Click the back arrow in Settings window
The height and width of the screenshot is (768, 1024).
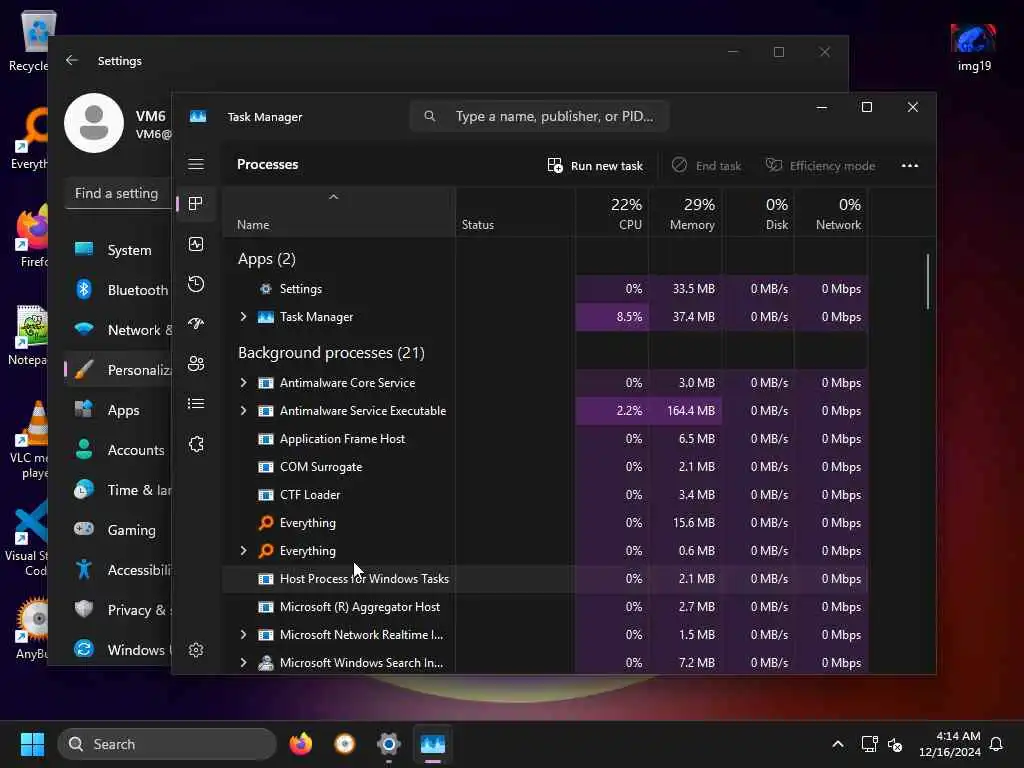pos(72,61)
